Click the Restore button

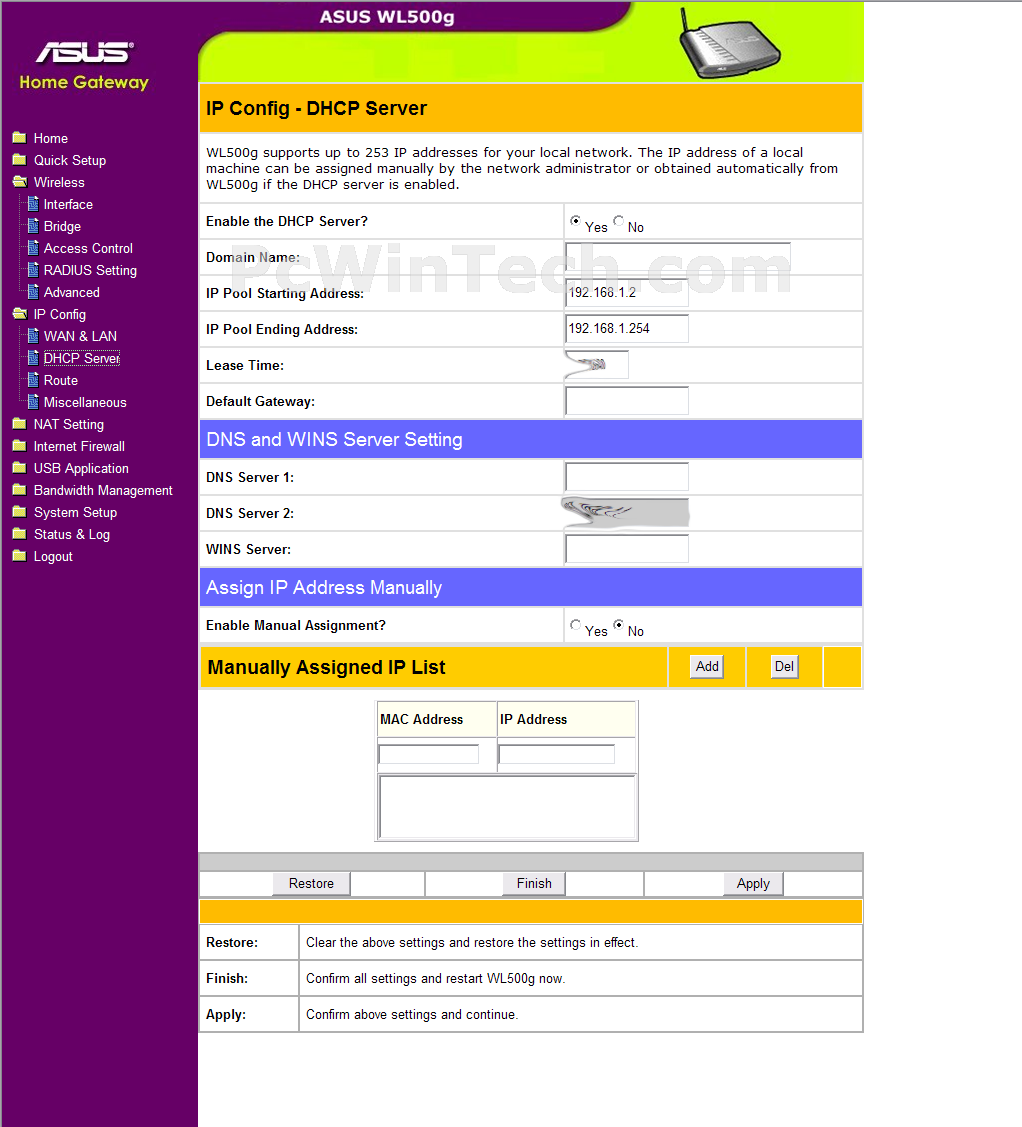[x=311, y=883]
